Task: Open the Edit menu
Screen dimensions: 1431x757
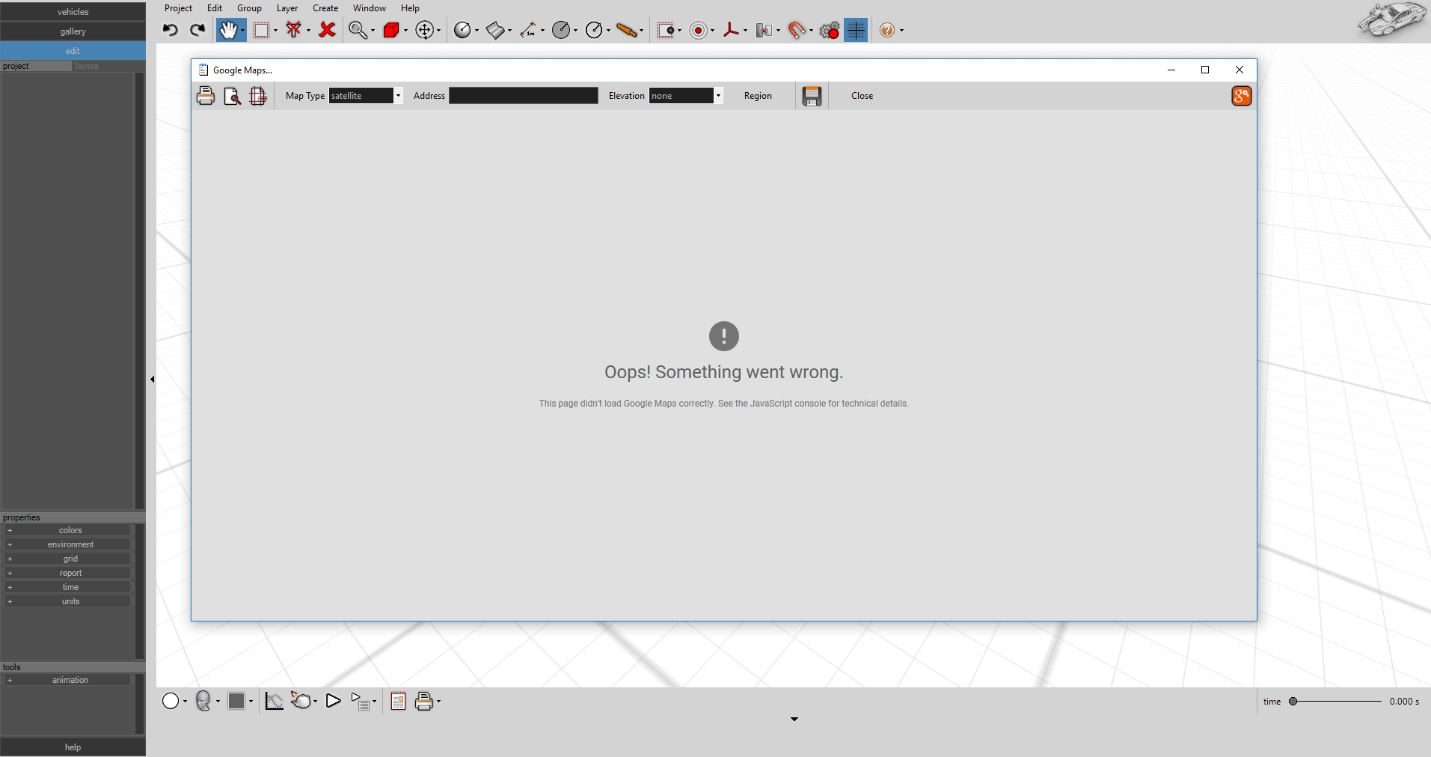Action: click(x=214, y=8)
